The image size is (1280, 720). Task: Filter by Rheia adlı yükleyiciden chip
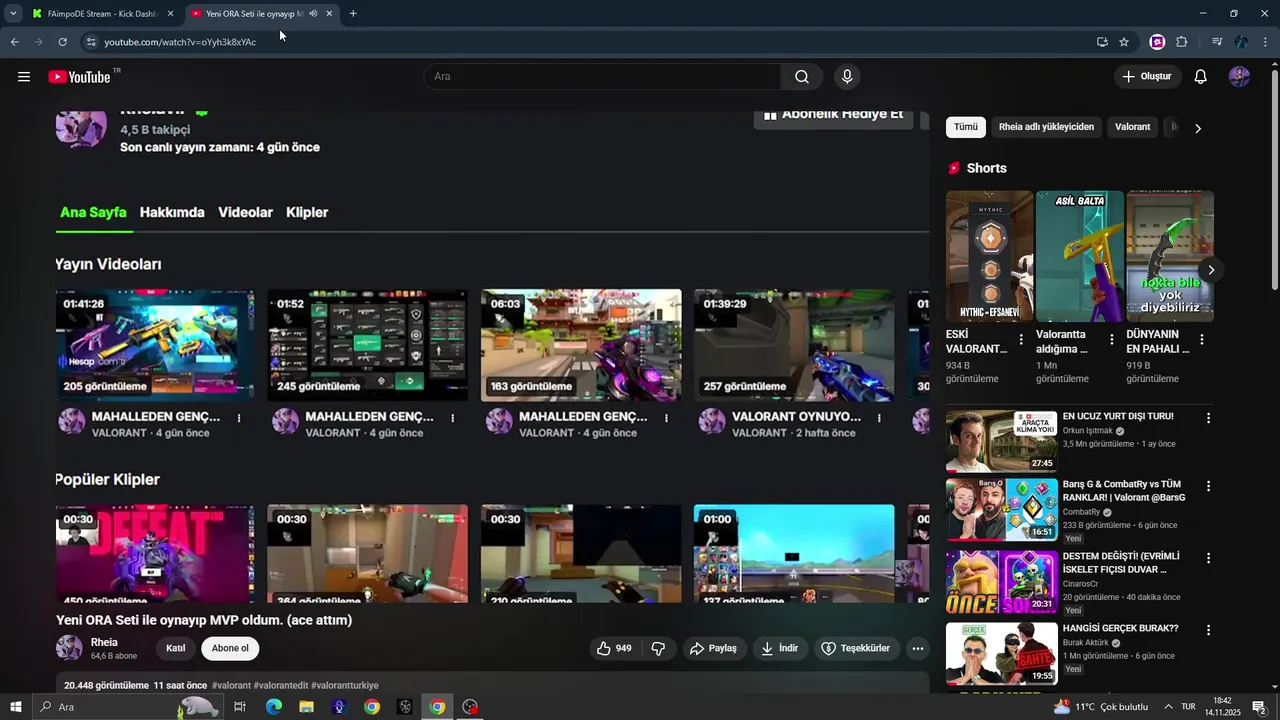click(x=1047, y=127)
